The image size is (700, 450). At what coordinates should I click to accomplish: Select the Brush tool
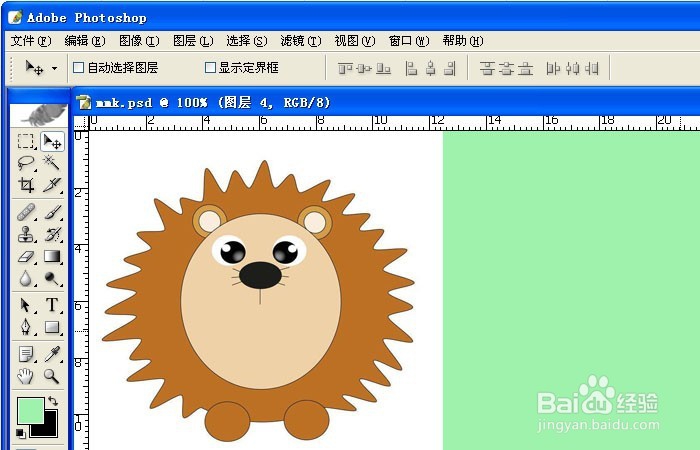tap(52, 212)
